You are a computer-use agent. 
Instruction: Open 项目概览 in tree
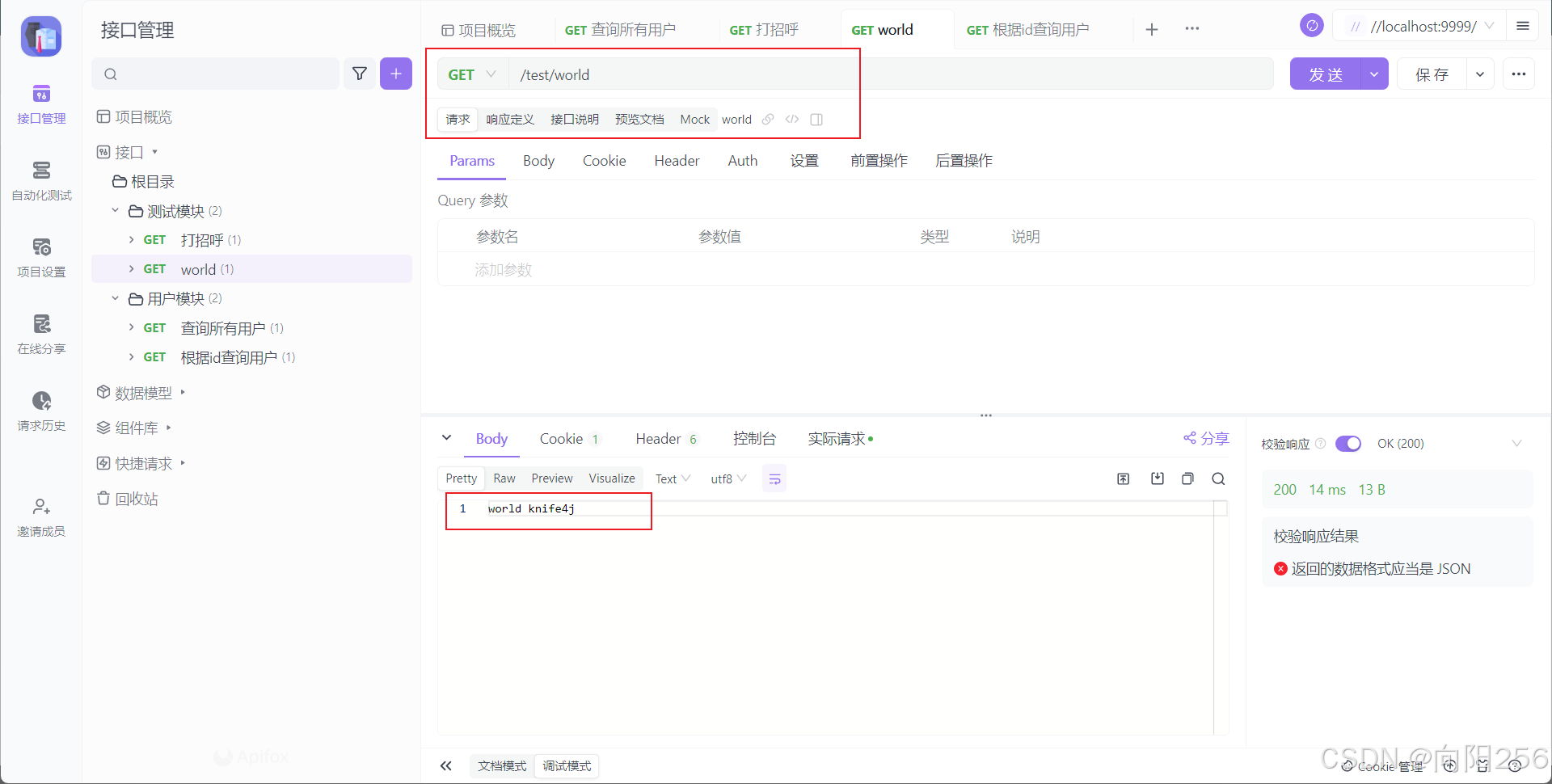135,117
